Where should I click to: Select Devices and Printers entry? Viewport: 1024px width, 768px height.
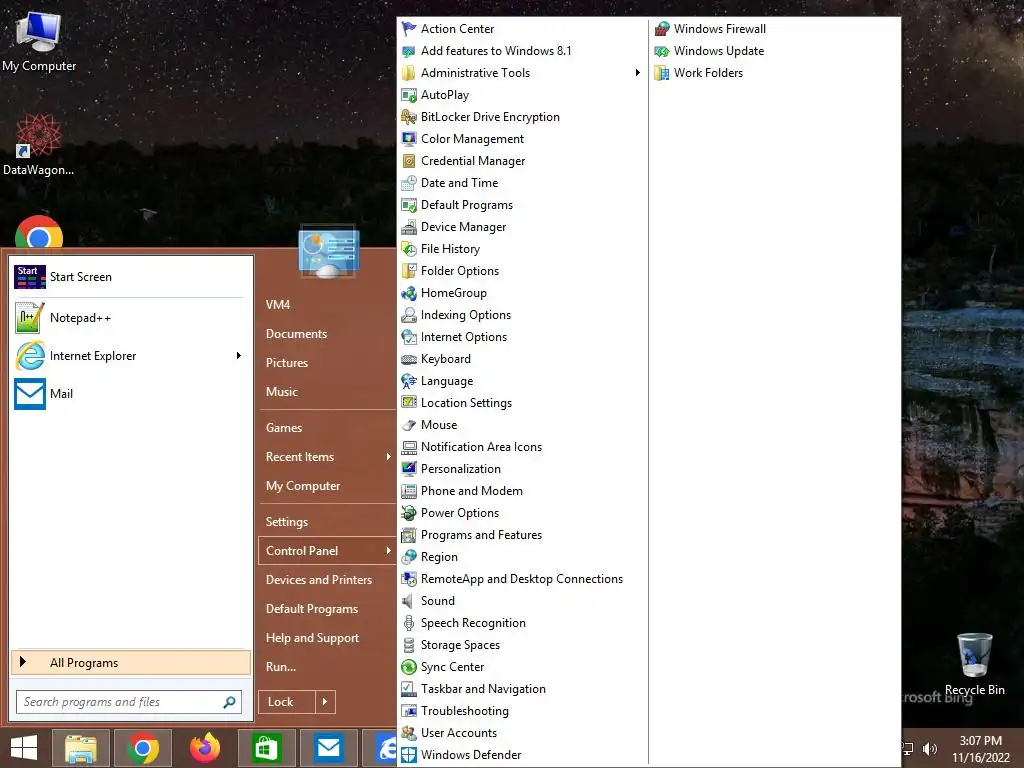pyautogui.click(x=319, y=580)
